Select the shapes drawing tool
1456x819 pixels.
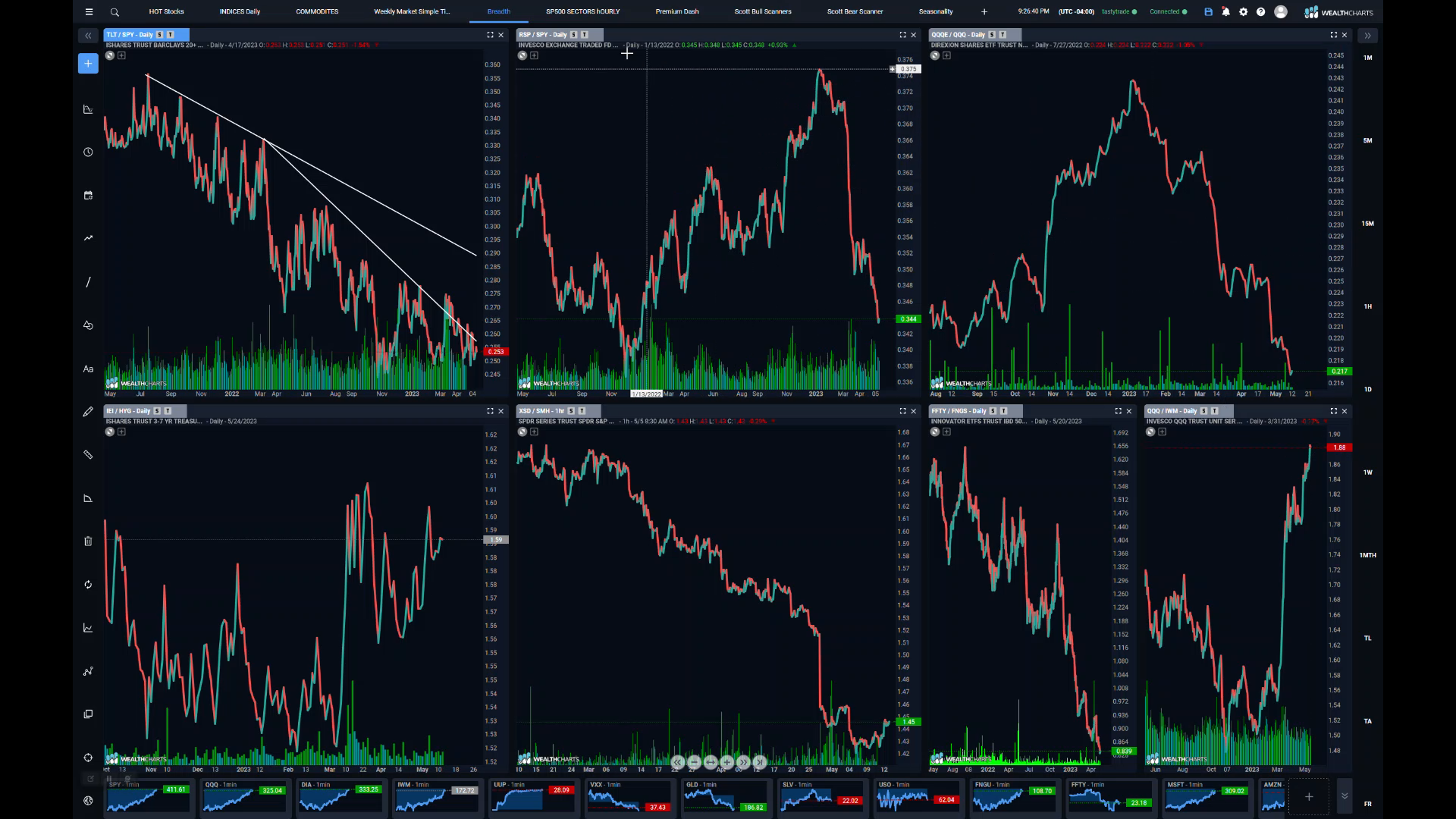(x=88, y=325)
